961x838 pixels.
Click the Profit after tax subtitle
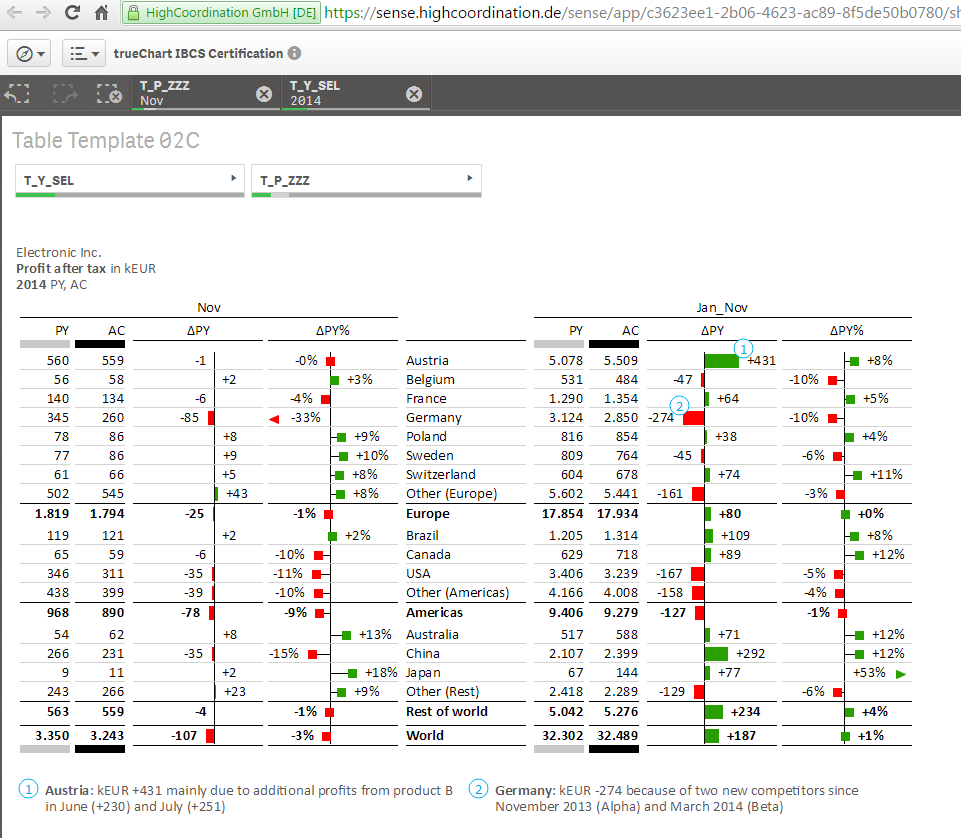tap(86, 269)
